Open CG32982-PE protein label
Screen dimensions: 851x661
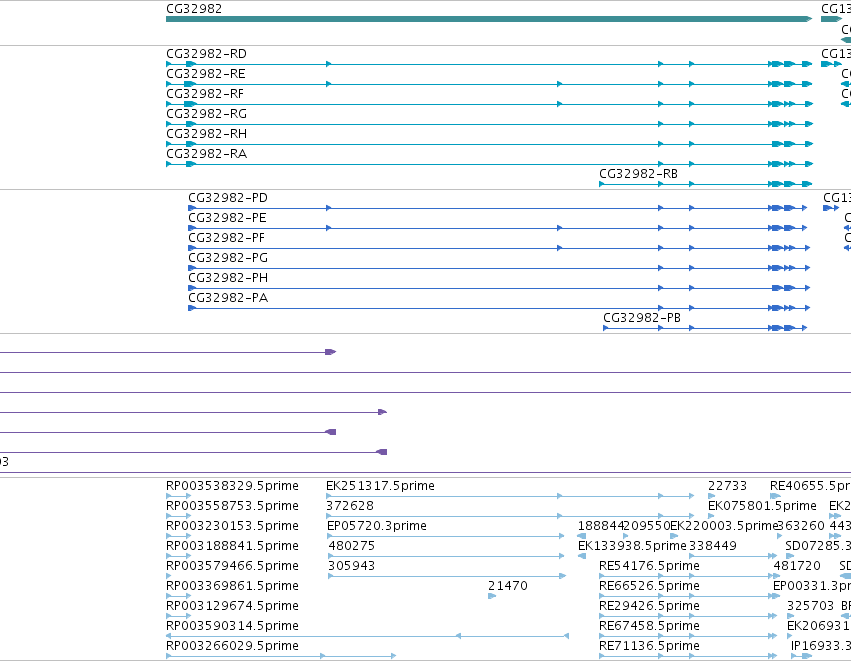[227, 218]
